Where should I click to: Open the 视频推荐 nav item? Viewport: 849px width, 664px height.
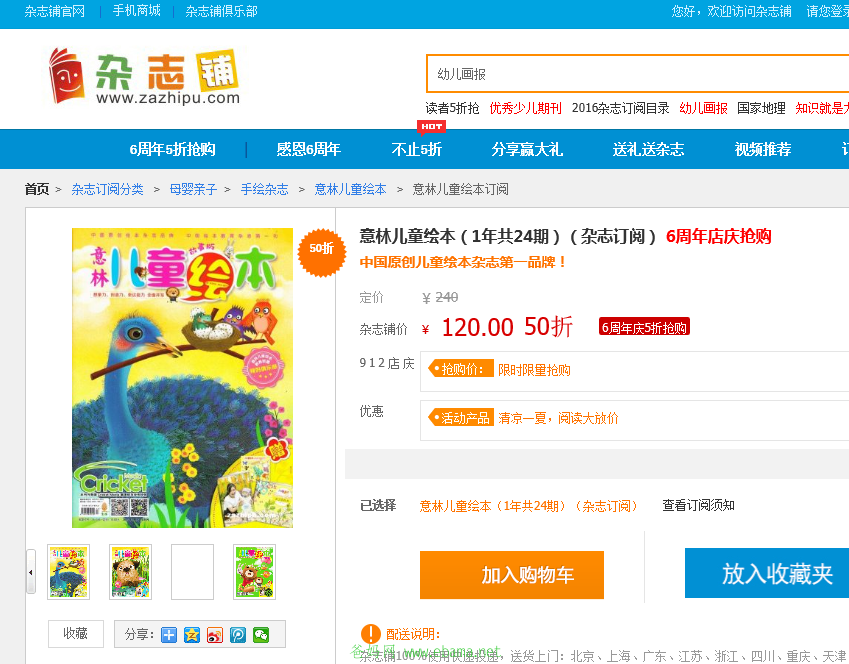click(x=762, y=149)
